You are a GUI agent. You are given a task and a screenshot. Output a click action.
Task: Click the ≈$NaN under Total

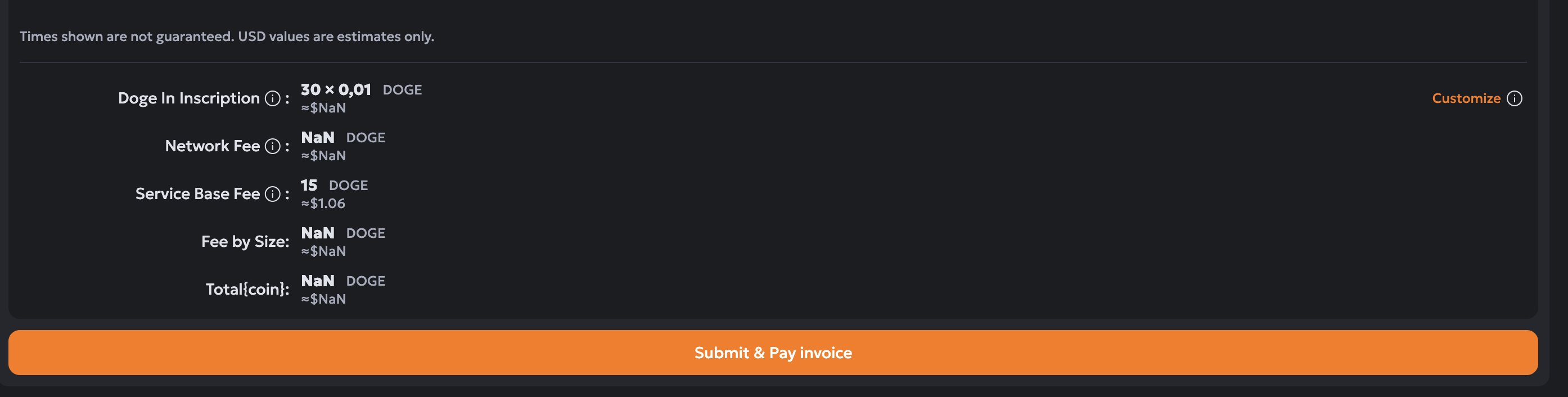[323, 299]
